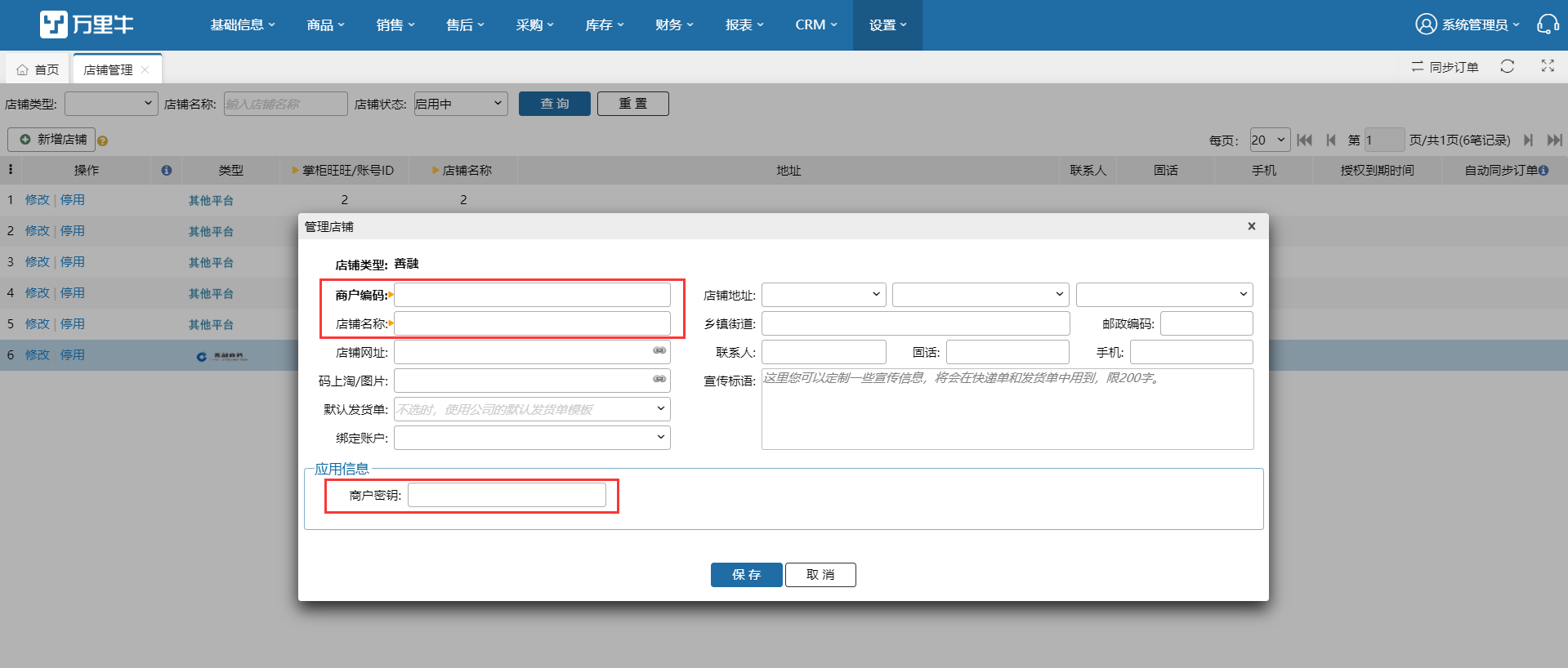Focus the 店铺名称 filter search box
This screenshot has height=668, width=1568.
[x=286, y=104]
